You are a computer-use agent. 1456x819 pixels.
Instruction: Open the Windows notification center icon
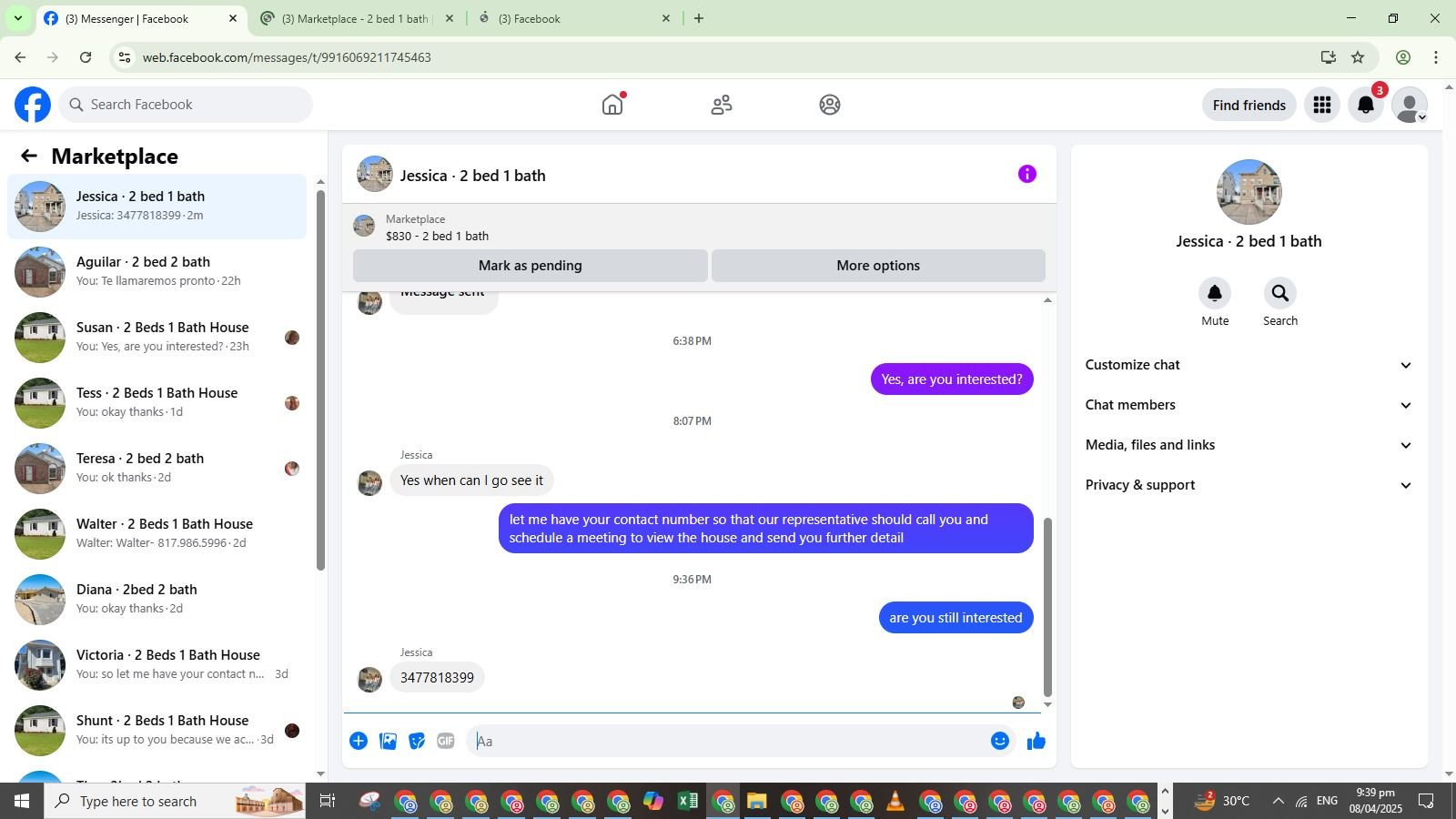[x=1426, y=801]
